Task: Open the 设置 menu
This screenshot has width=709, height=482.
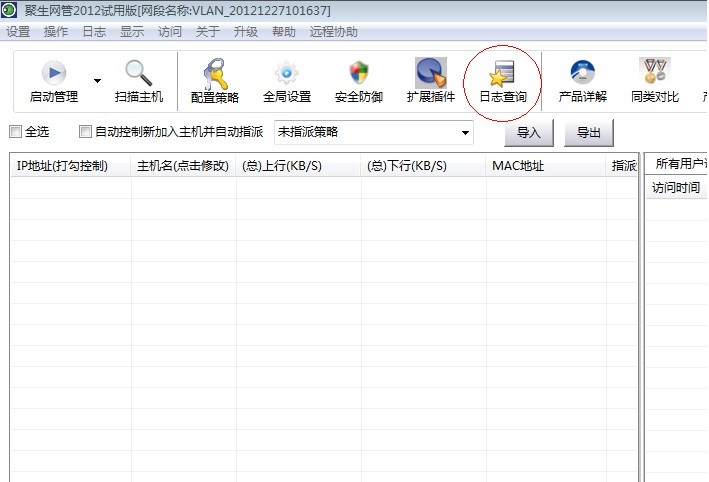Action: tap(18, 32)
